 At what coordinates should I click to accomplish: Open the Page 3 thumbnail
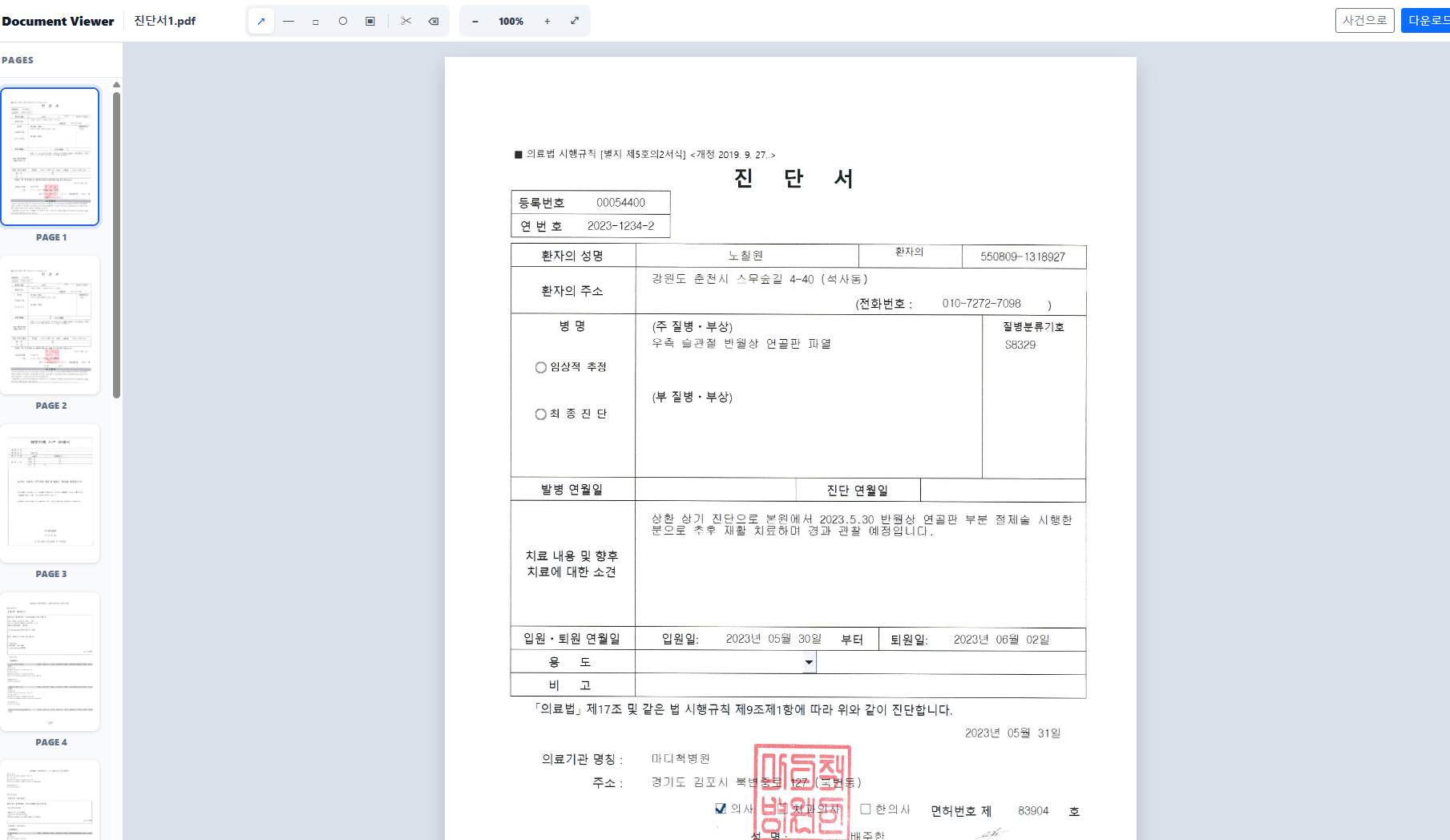50,494
